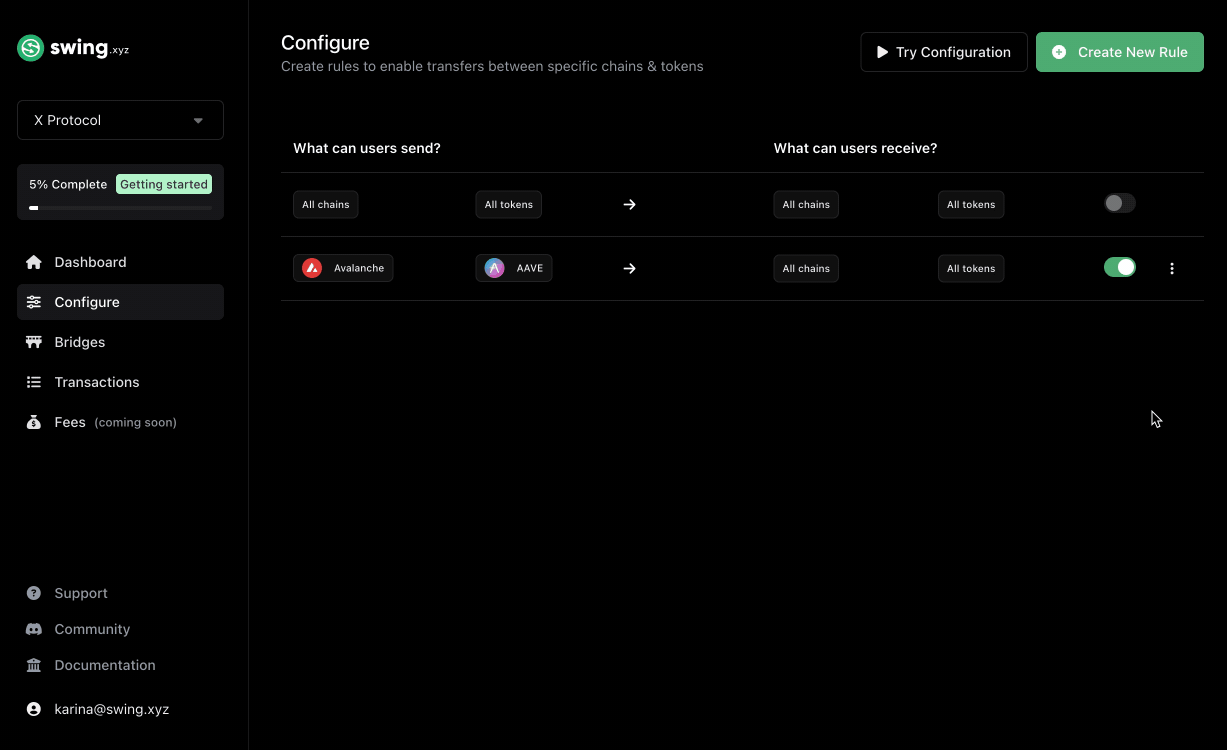Screen dimensions: 1227x750
Task: Click the 5% Complete progress bar
Action: pos(120,208)
